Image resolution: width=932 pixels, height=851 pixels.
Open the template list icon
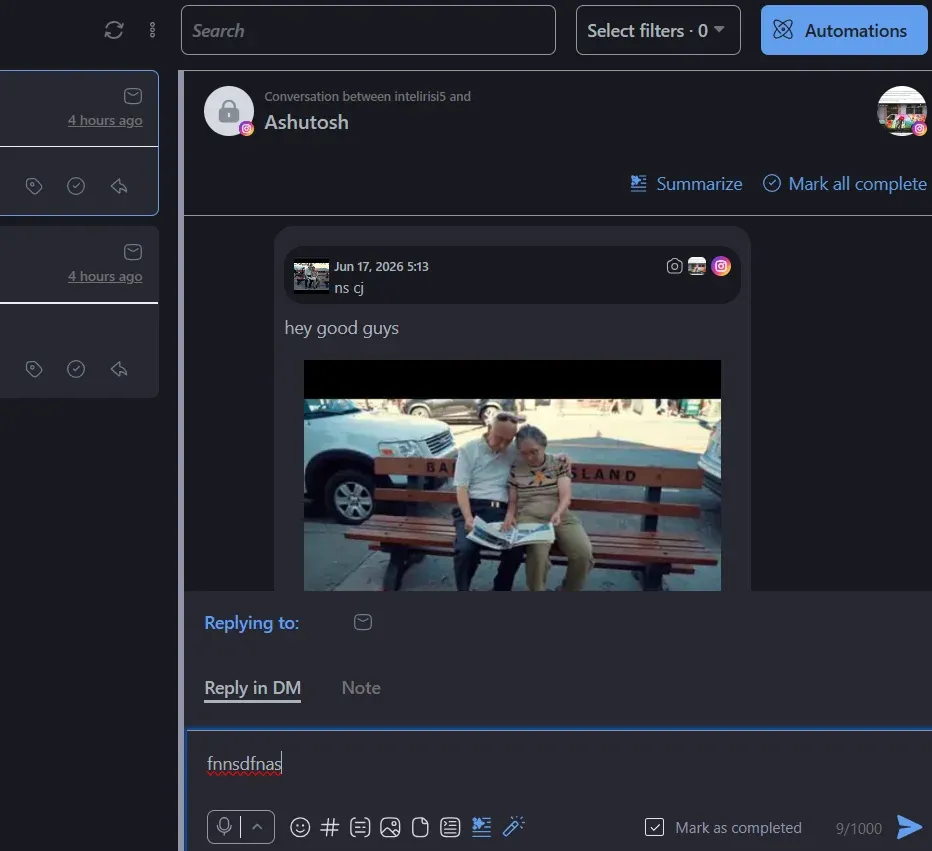pos(450,827)
